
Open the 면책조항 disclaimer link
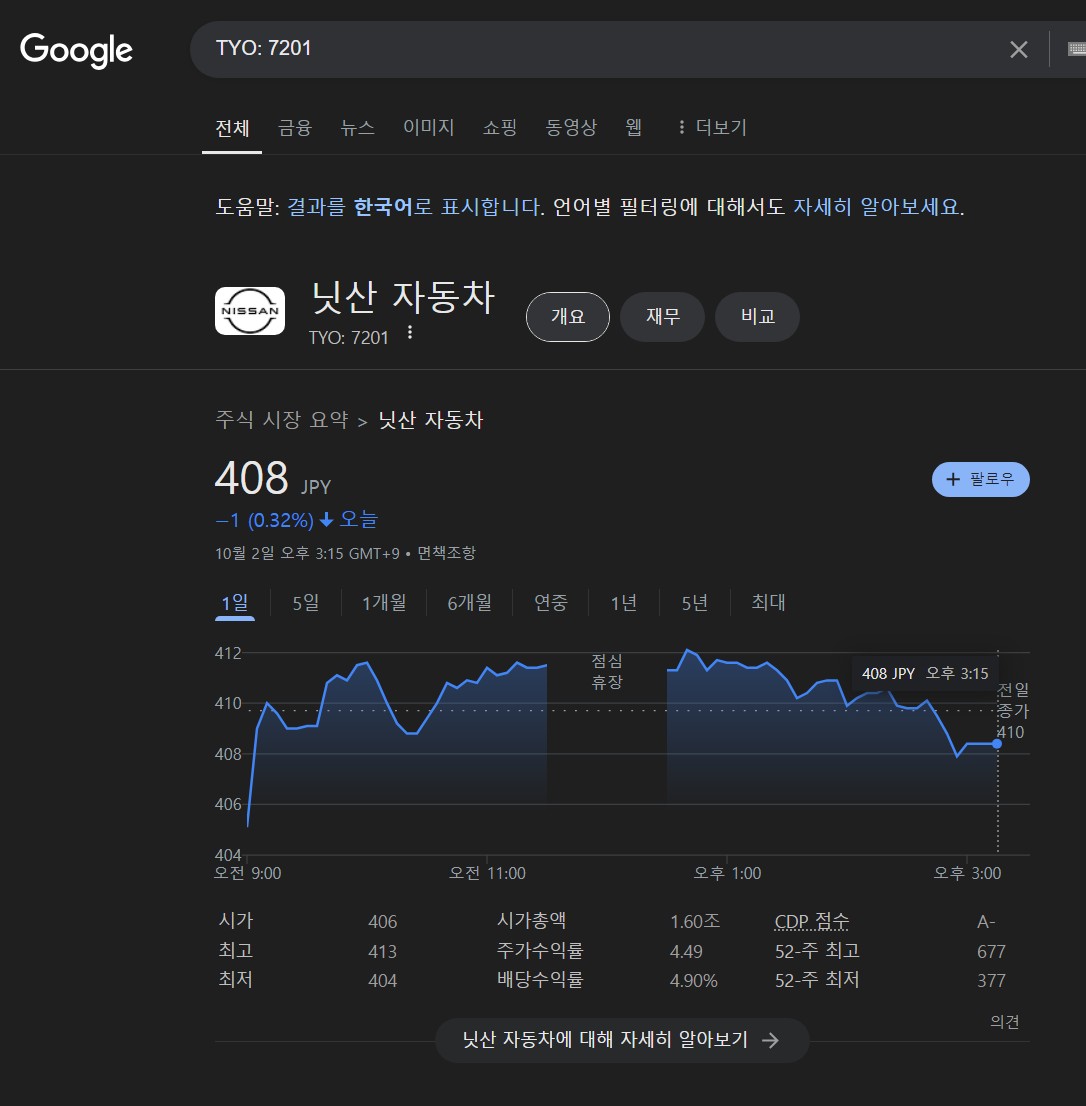tap(446, 553)
